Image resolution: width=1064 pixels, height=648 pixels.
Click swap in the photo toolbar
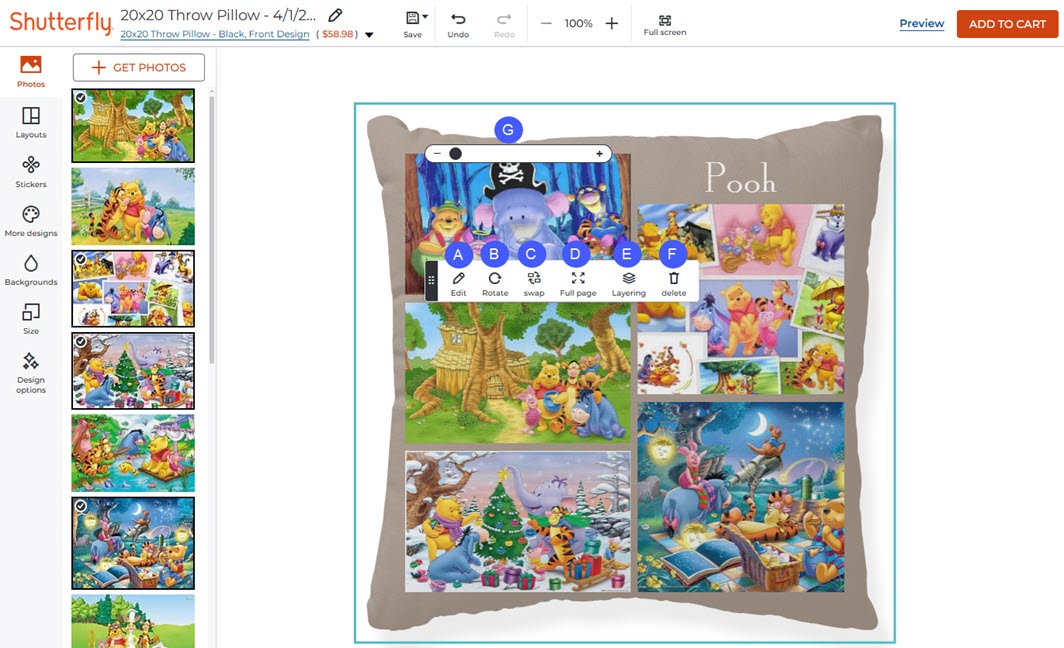coord(534,284)
